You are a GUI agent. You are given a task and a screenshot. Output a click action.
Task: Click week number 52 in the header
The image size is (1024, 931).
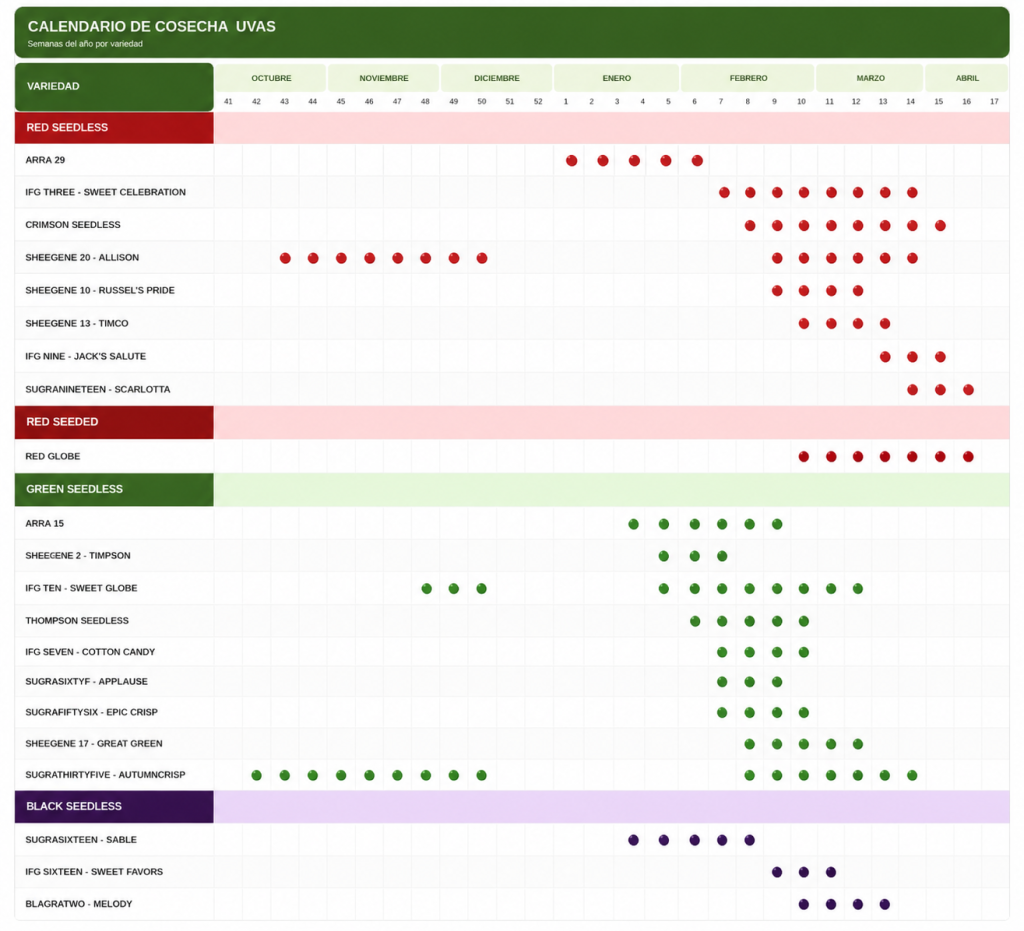point(538,101)
